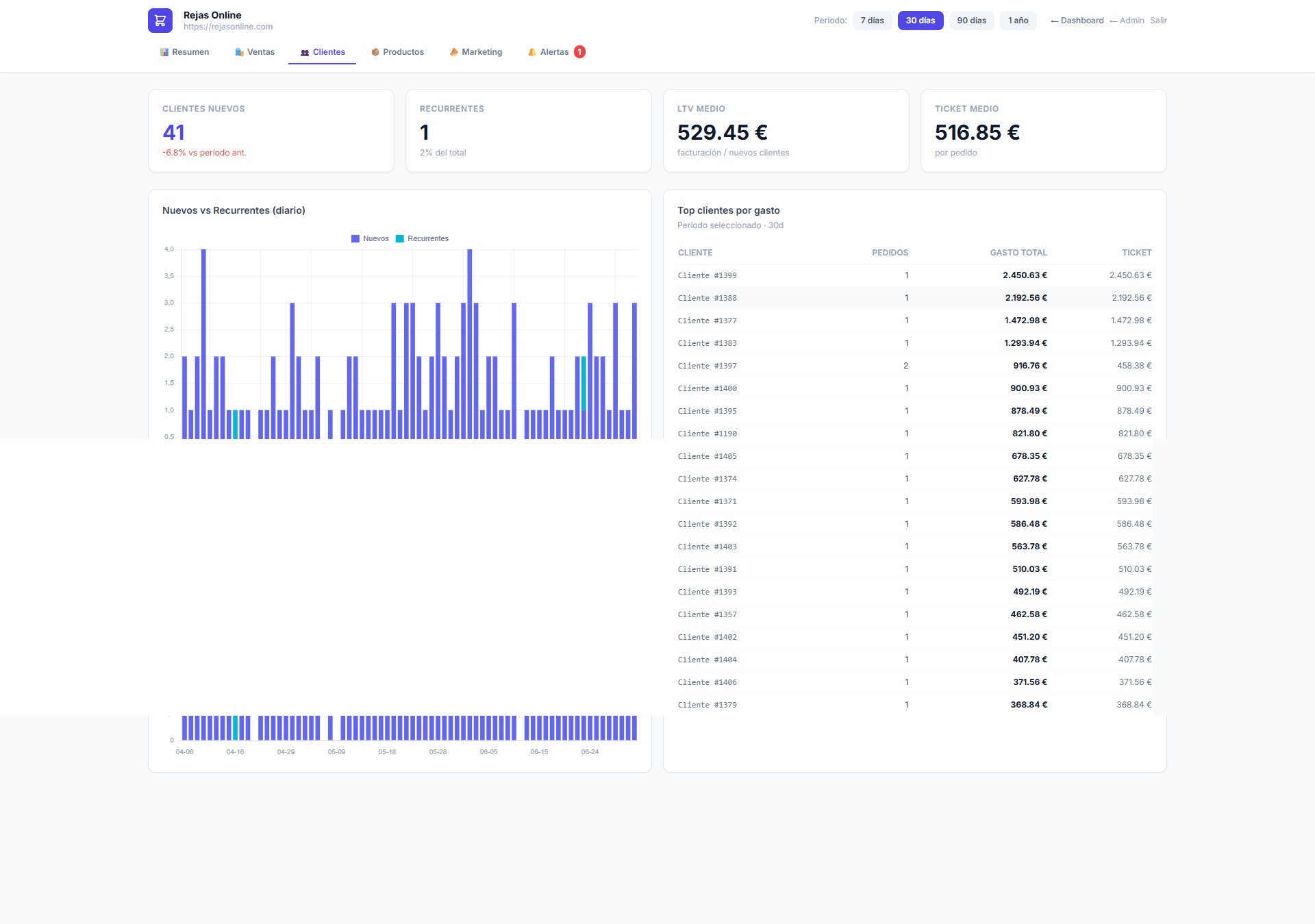
Task: Sort by PEDIDOS column header
Action: click(890, 253)
